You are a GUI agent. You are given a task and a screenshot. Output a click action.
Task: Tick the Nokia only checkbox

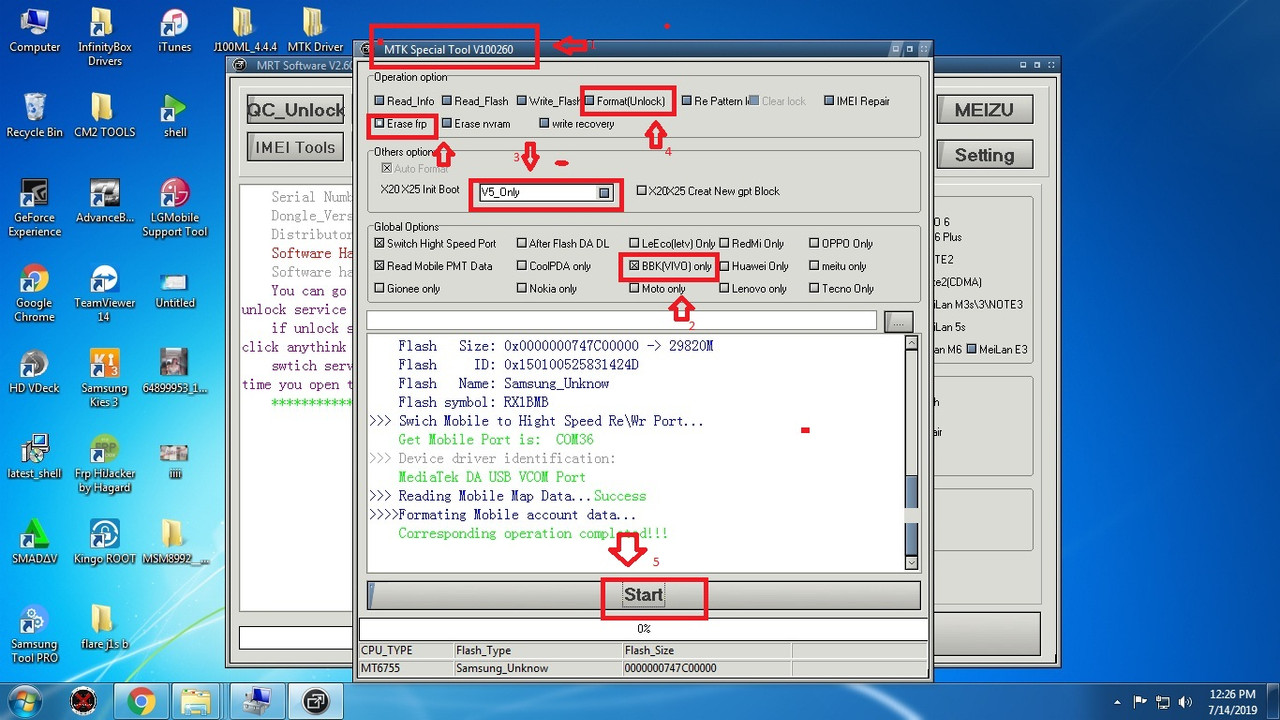click(521, 289)
